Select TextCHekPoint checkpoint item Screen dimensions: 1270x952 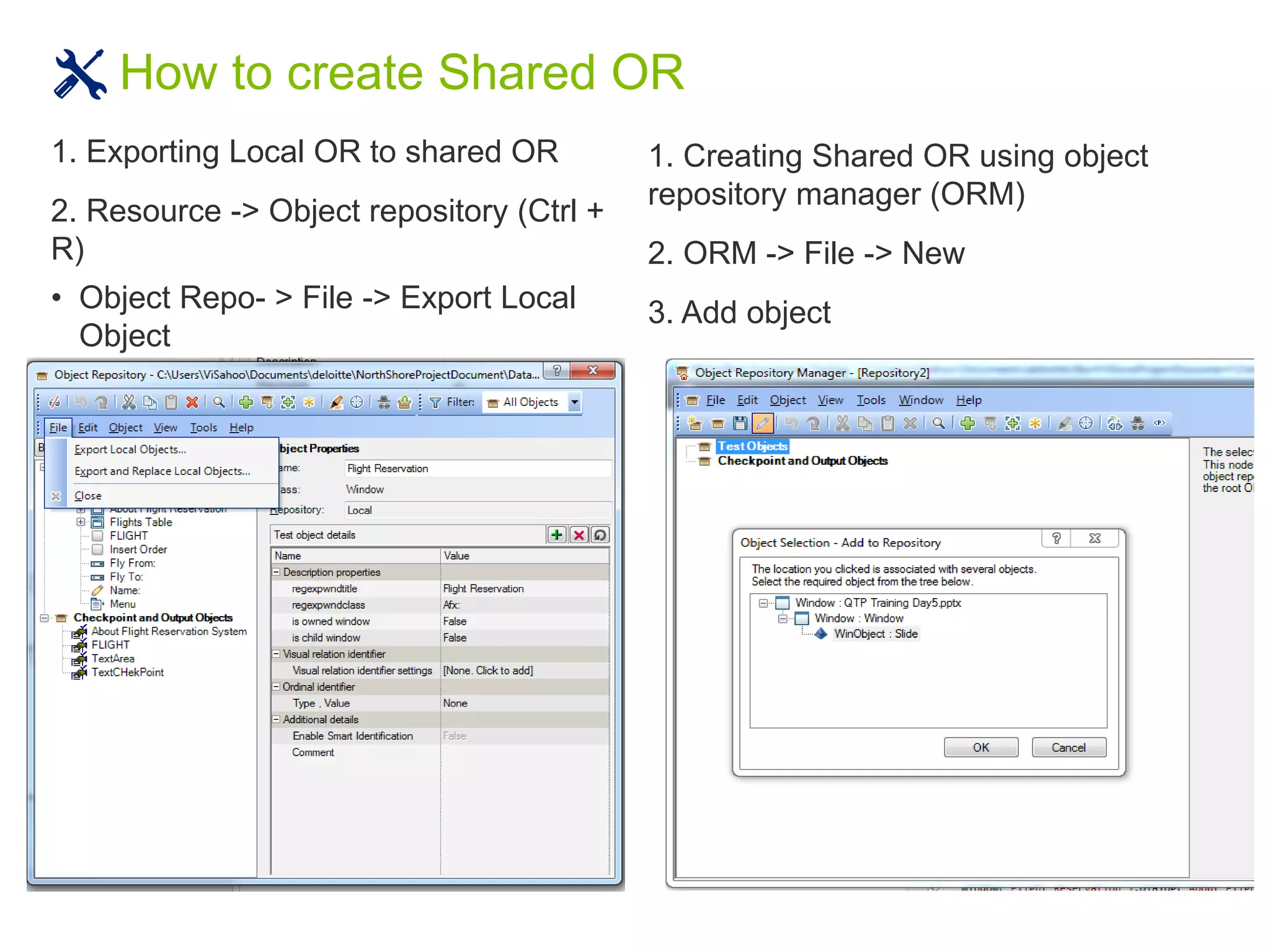128,672
